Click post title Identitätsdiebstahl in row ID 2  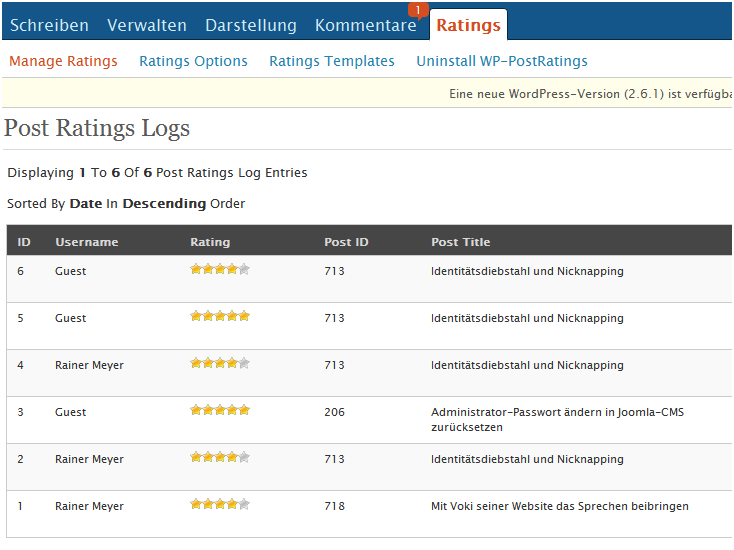pos(527,460)
